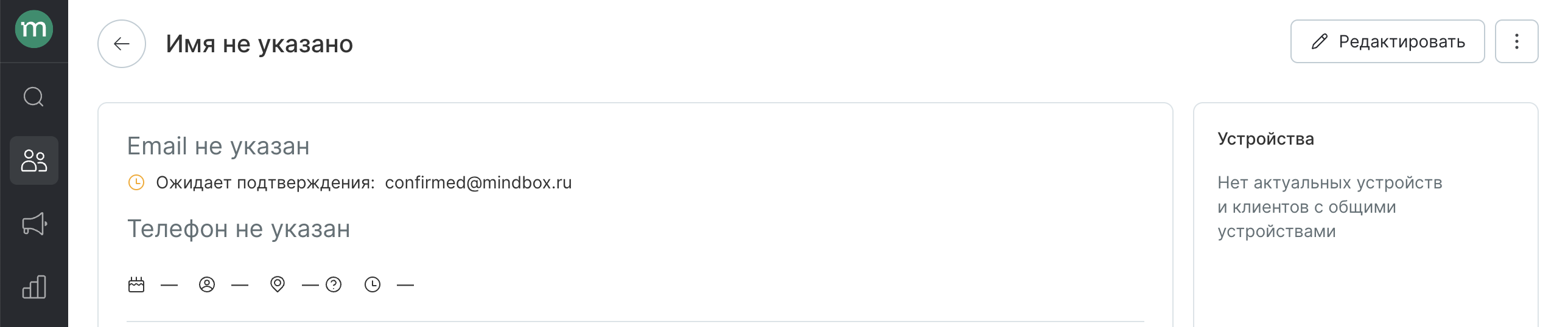Click the Редактировать button
Viewport: 1568px width, 327px height.
pyautogui.click(x=1387, y=41)
